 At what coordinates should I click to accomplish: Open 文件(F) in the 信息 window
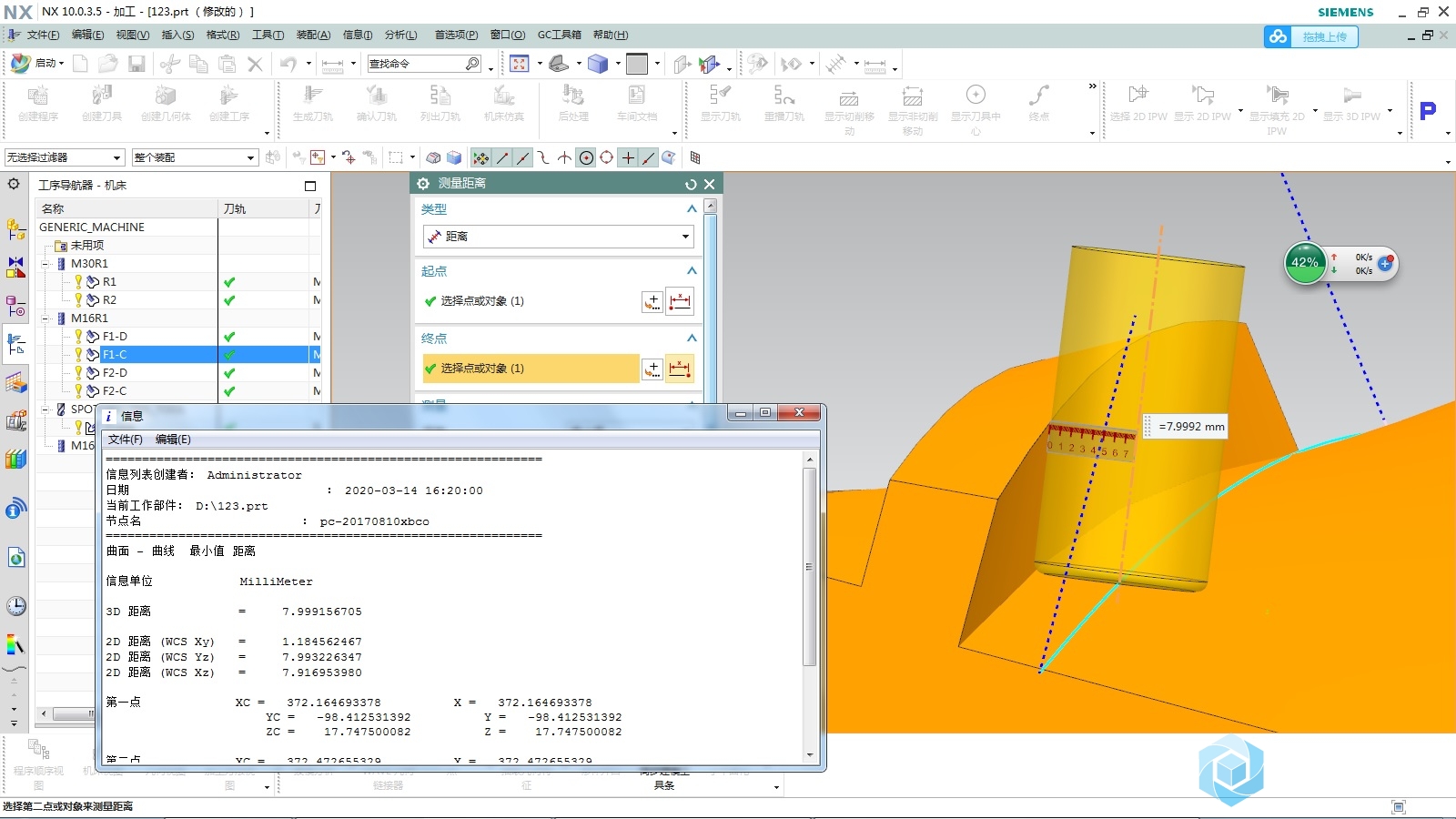tap(125, 440)
